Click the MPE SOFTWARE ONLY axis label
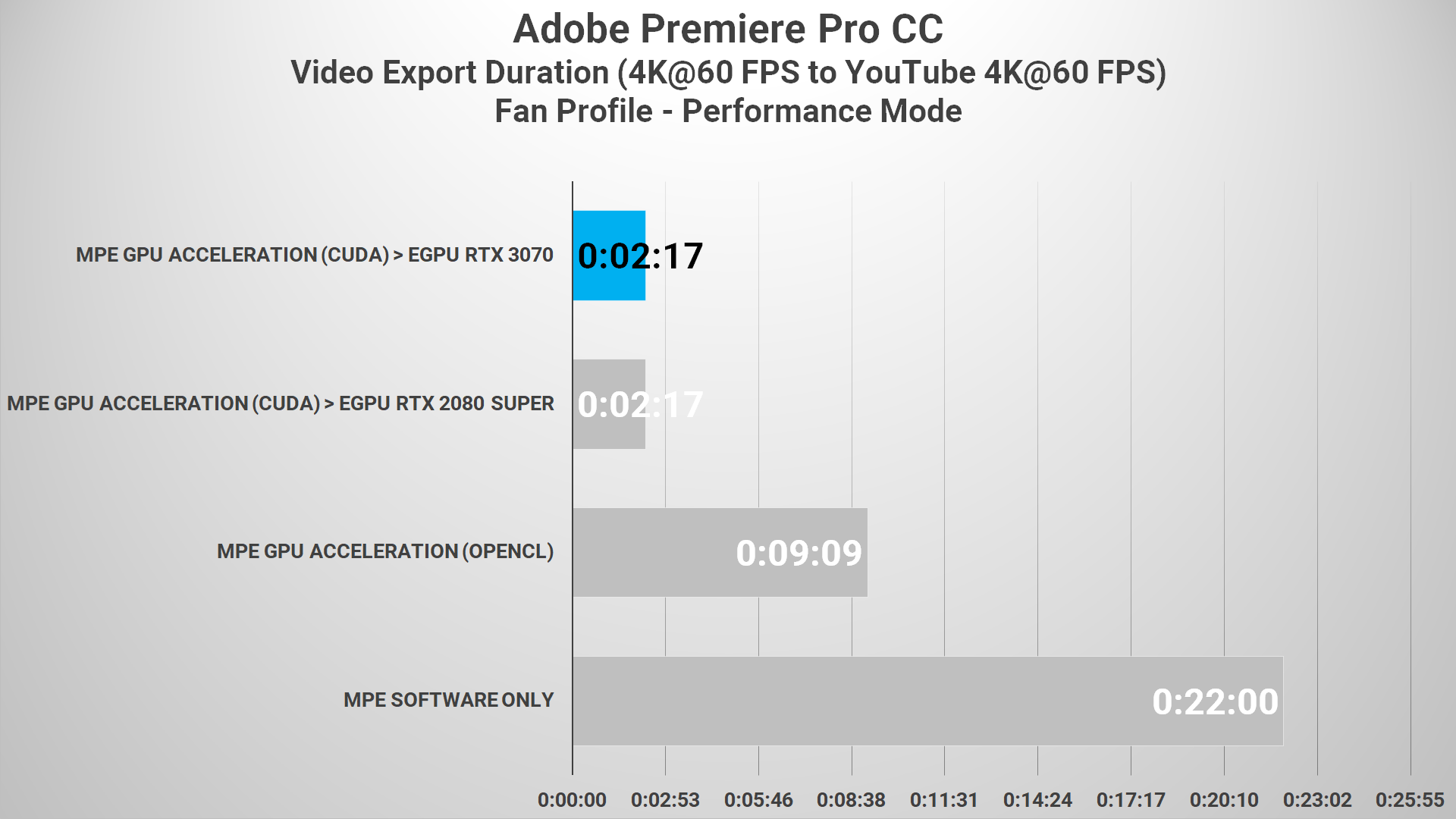Screen dimensions: 1456x819 (x=448, y=700)
